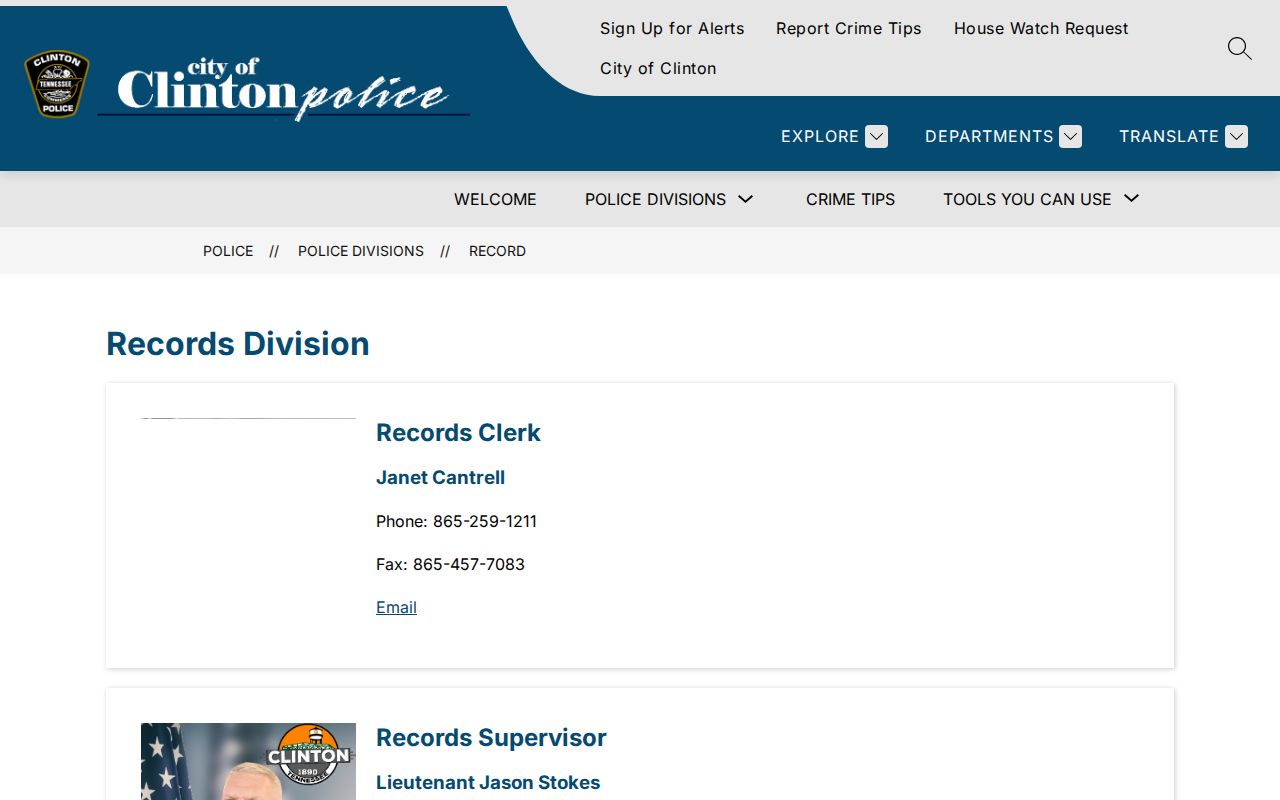The image size is (1280, 800).
Task: Click Janet Cantrell's Email link
Action: (x=396, y=607)
